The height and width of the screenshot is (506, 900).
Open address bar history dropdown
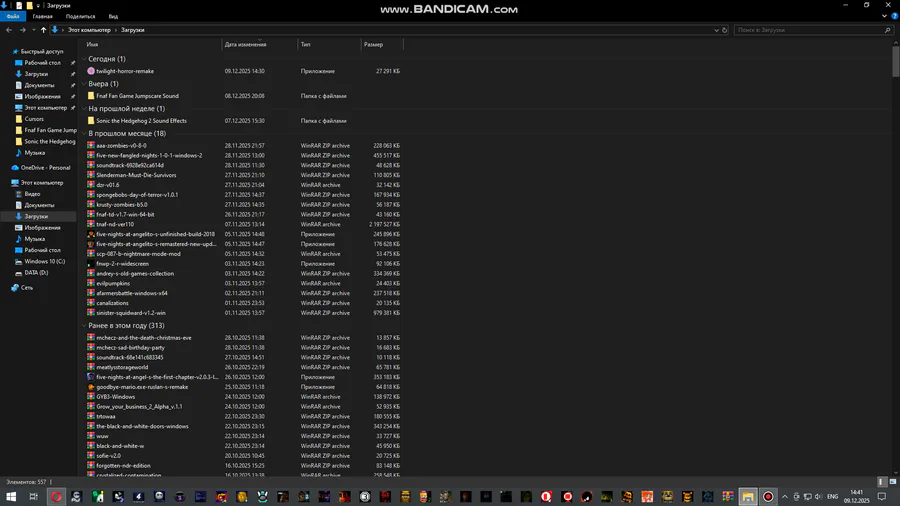(x=716, y=30)
